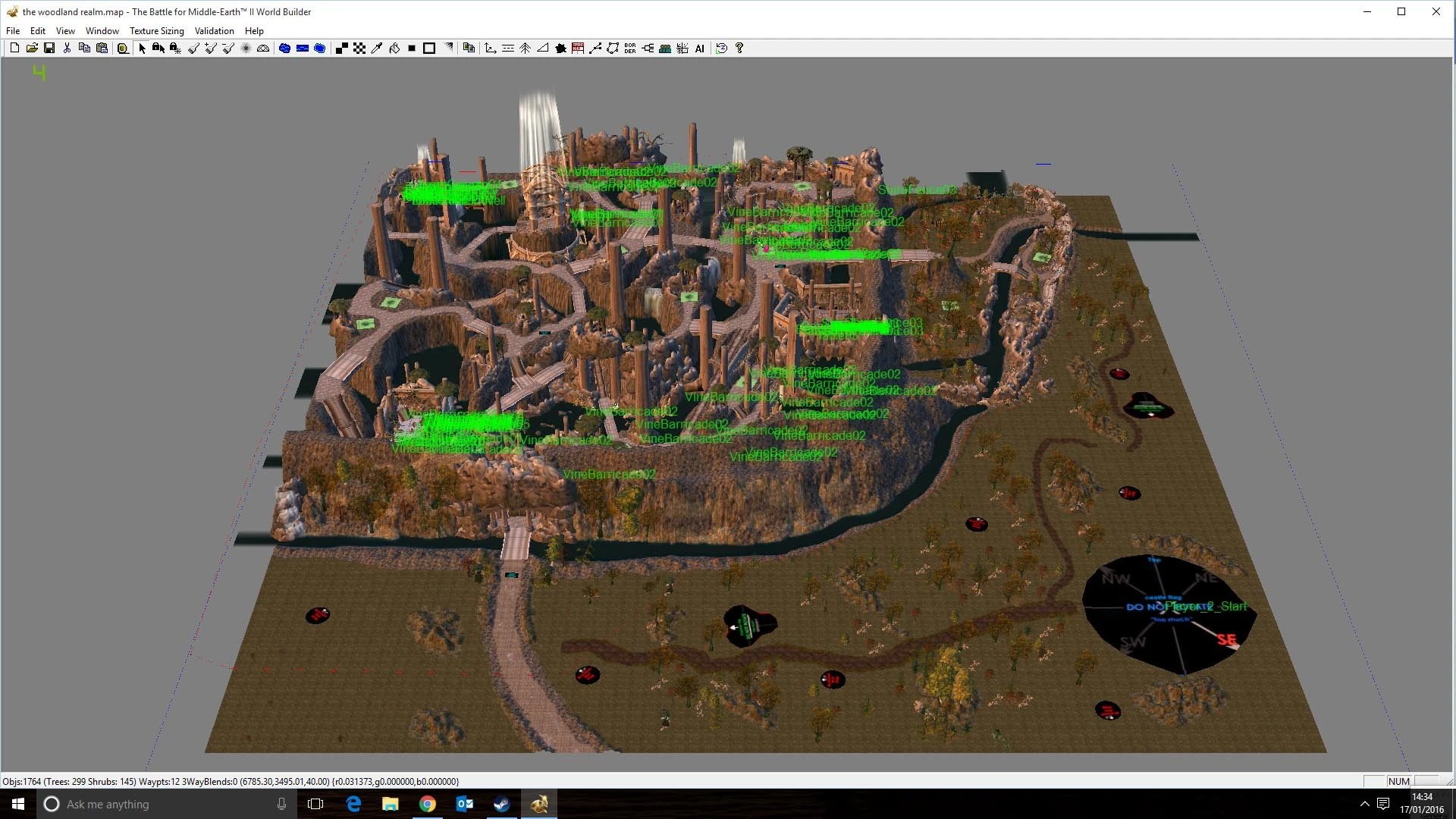Open the teams list icon

coord(665,48)
